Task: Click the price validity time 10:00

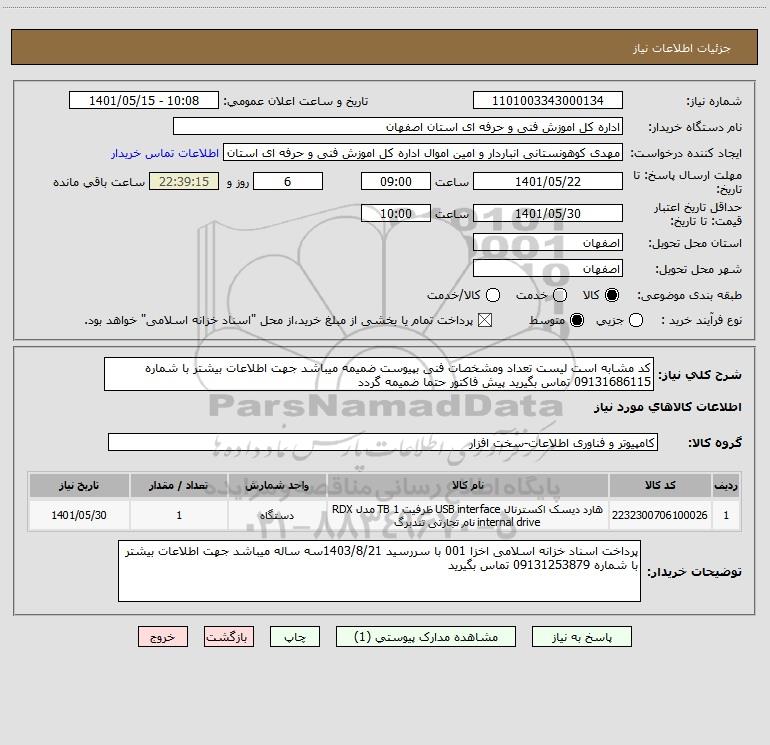Action: pos(396,214)
